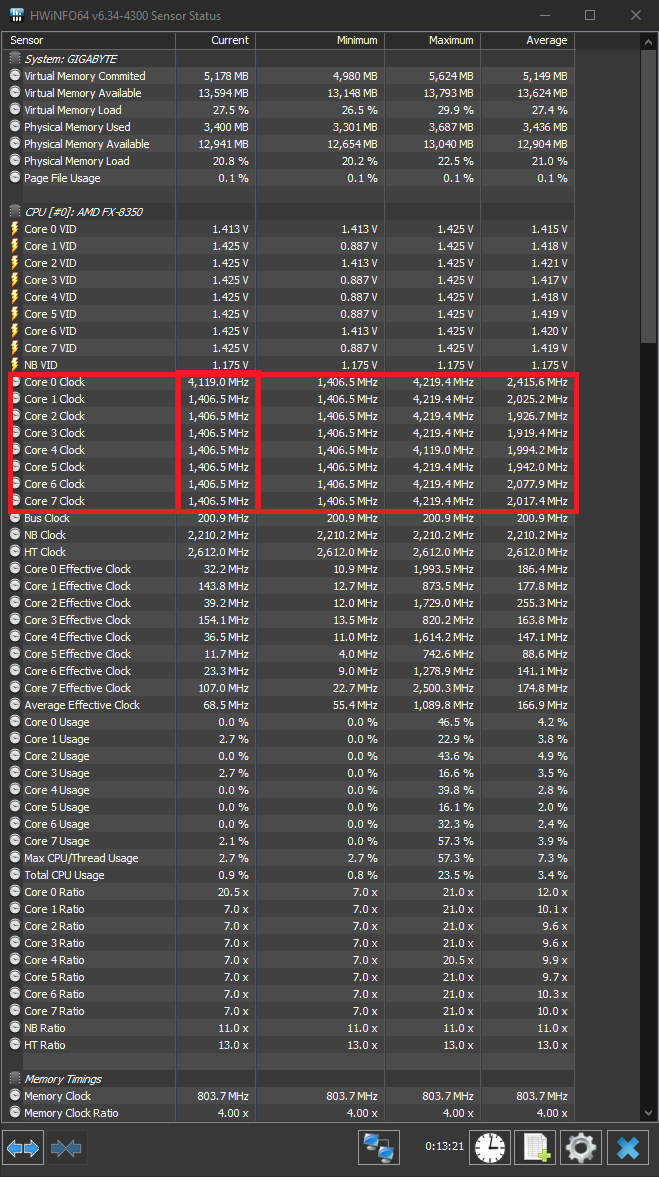Click the sensor icon beside Page File Usage

(15, 178)
